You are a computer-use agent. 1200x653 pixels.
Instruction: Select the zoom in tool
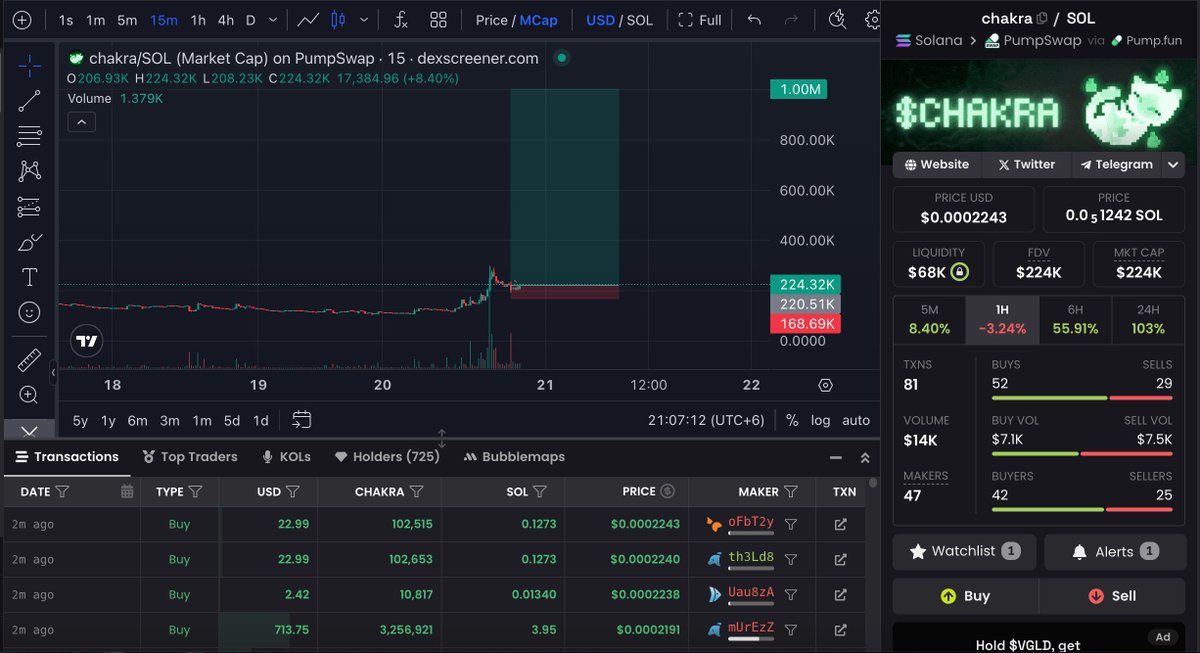pyautogui.click(x=29, y=395)
